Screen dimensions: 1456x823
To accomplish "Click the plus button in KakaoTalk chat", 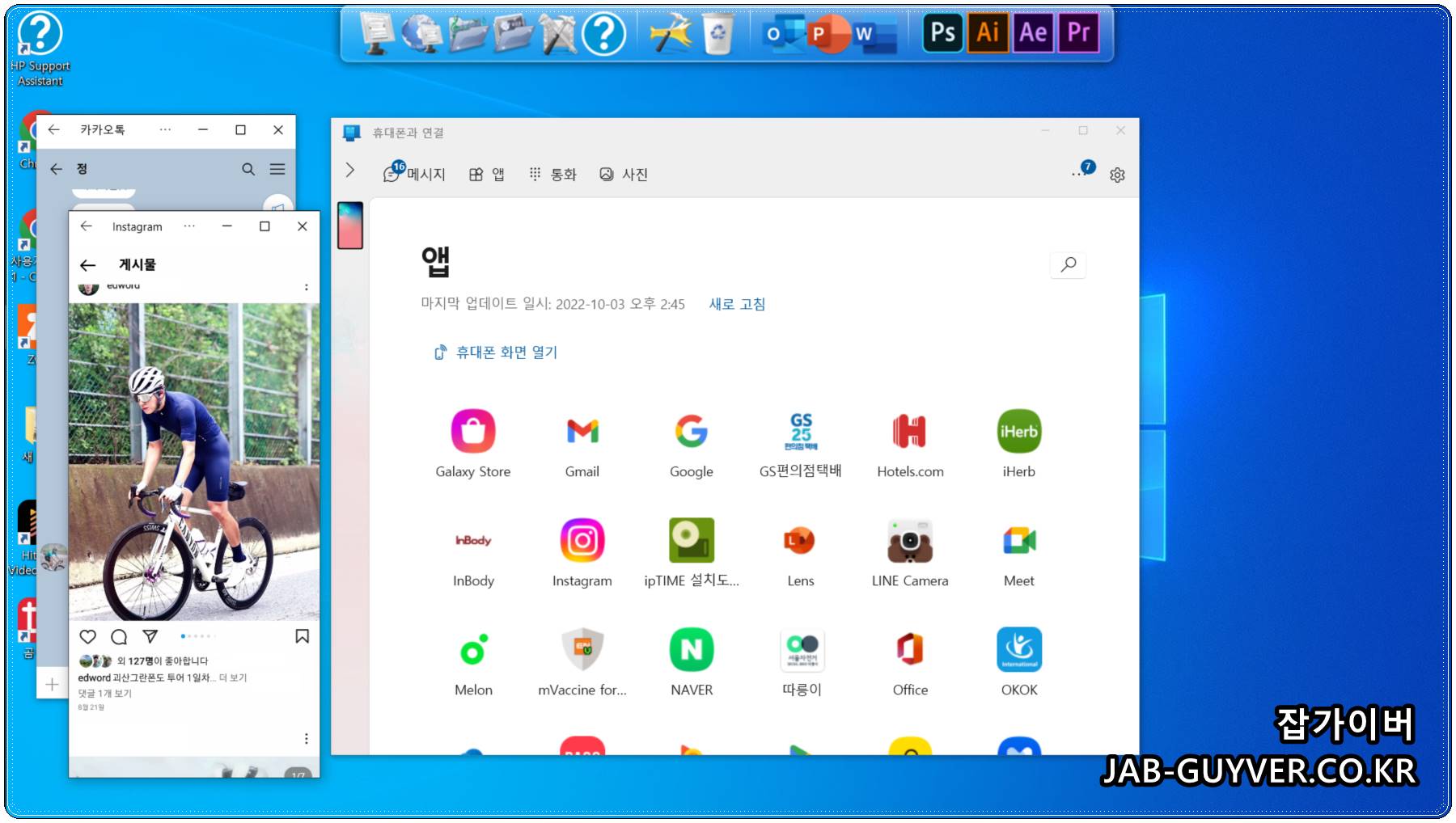I will pyautogui.click(x=52, y=685).
